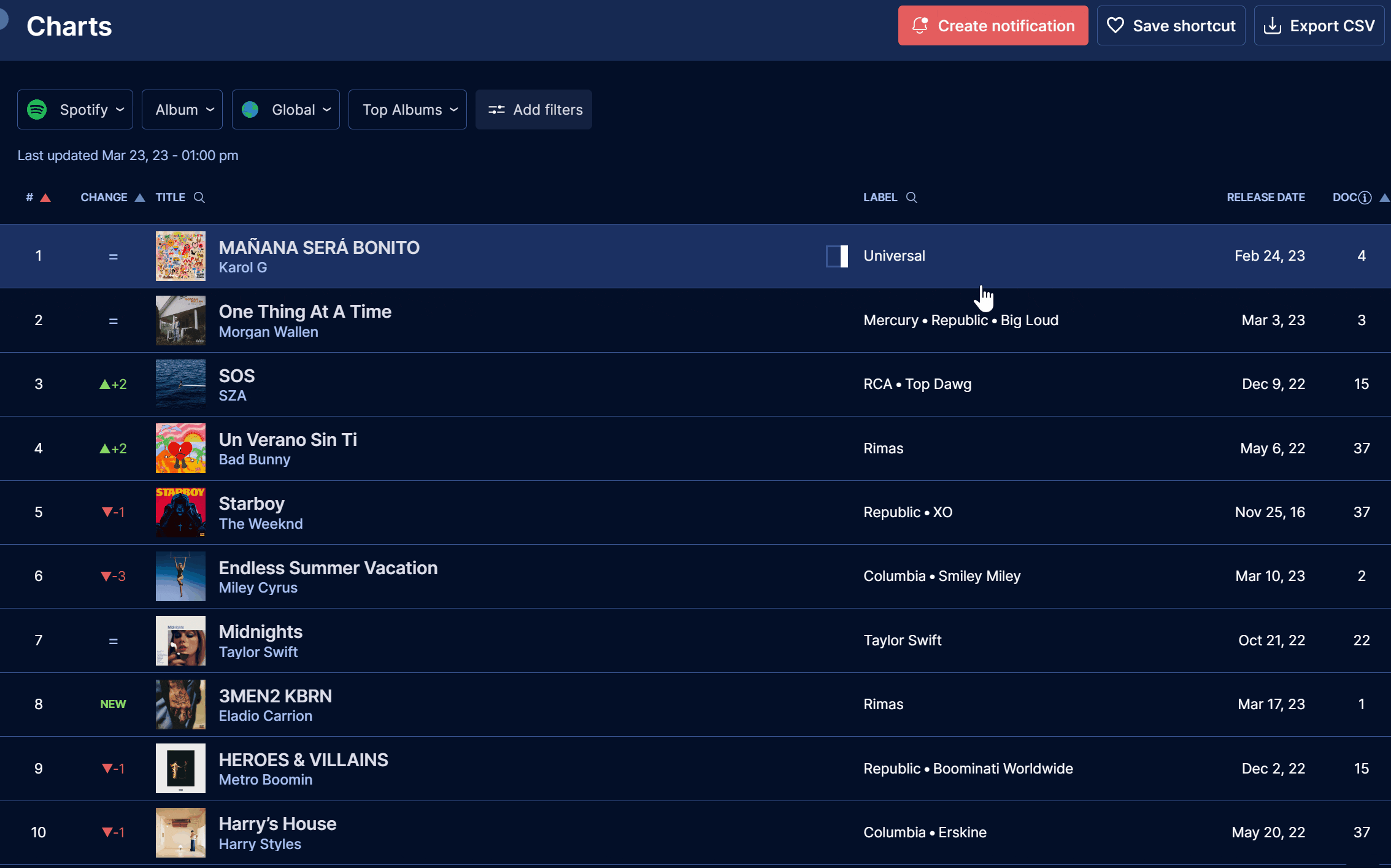Image resolution: width=1391 pixels, height=868 pixels.
Task: Expand the Album type dropdown
Action: tap(182, 110)
